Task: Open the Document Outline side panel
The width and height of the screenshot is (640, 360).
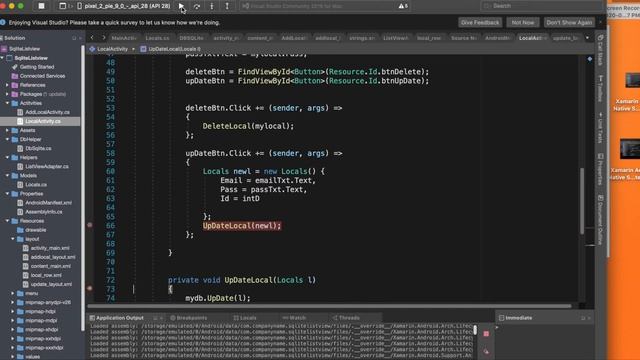Action: pyautogui.click(x=600, y=220)
